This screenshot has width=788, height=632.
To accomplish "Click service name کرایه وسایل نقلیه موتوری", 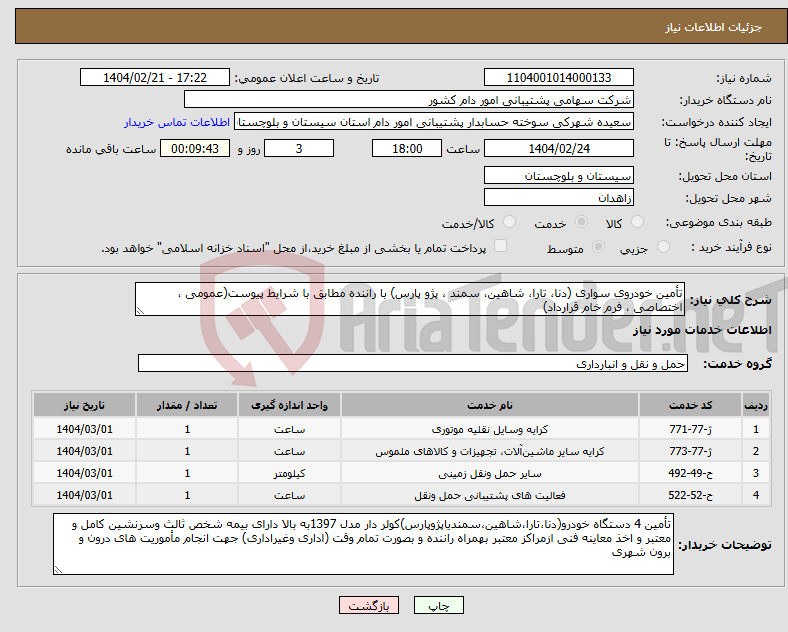I will 490,430.
